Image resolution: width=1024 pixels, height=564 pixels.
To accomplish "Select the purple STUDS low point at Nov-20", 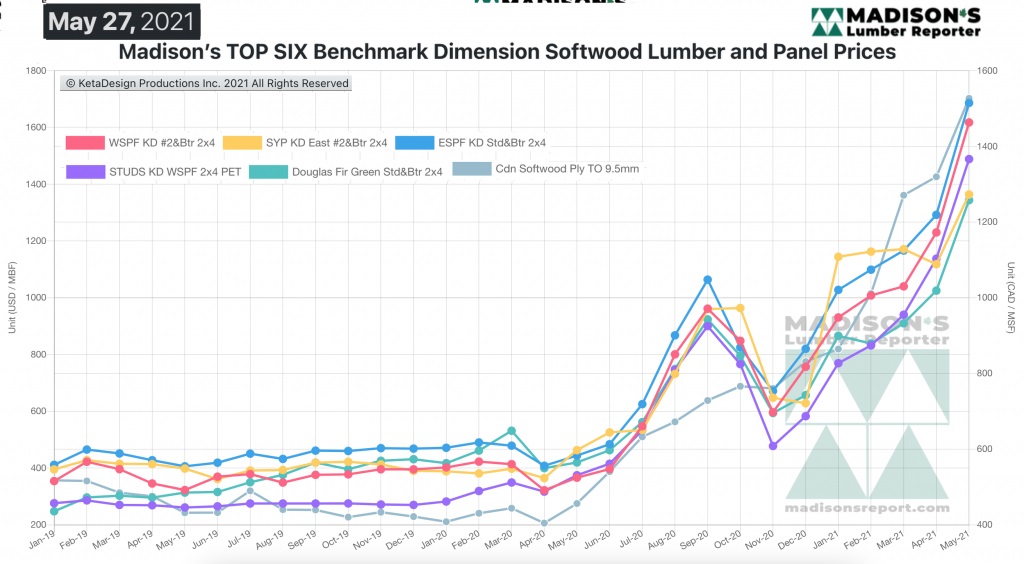I will coord(773,446).
